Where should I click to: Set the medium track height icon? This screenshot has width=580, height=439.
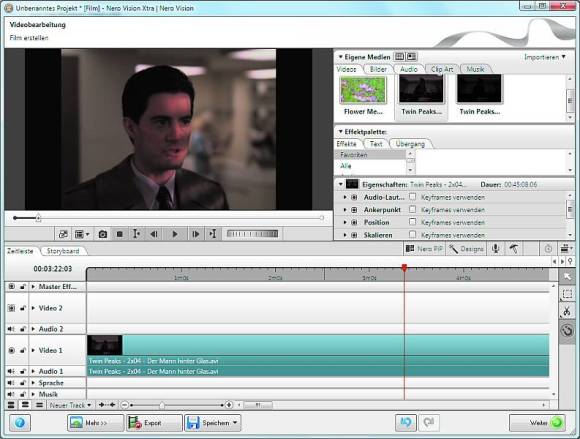25,405
